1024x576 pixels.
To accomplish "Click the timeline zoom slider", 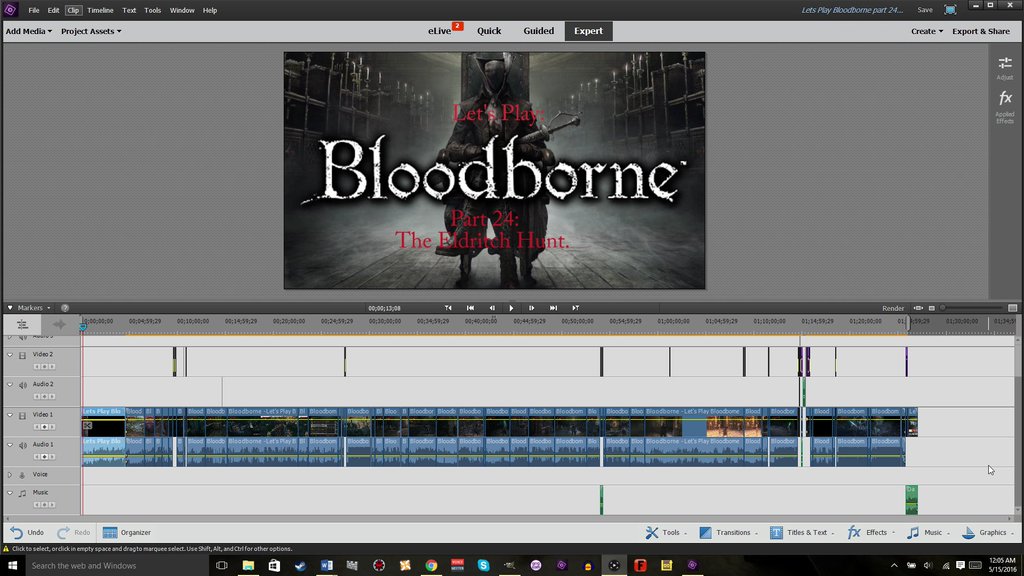I will pos(972,308).
